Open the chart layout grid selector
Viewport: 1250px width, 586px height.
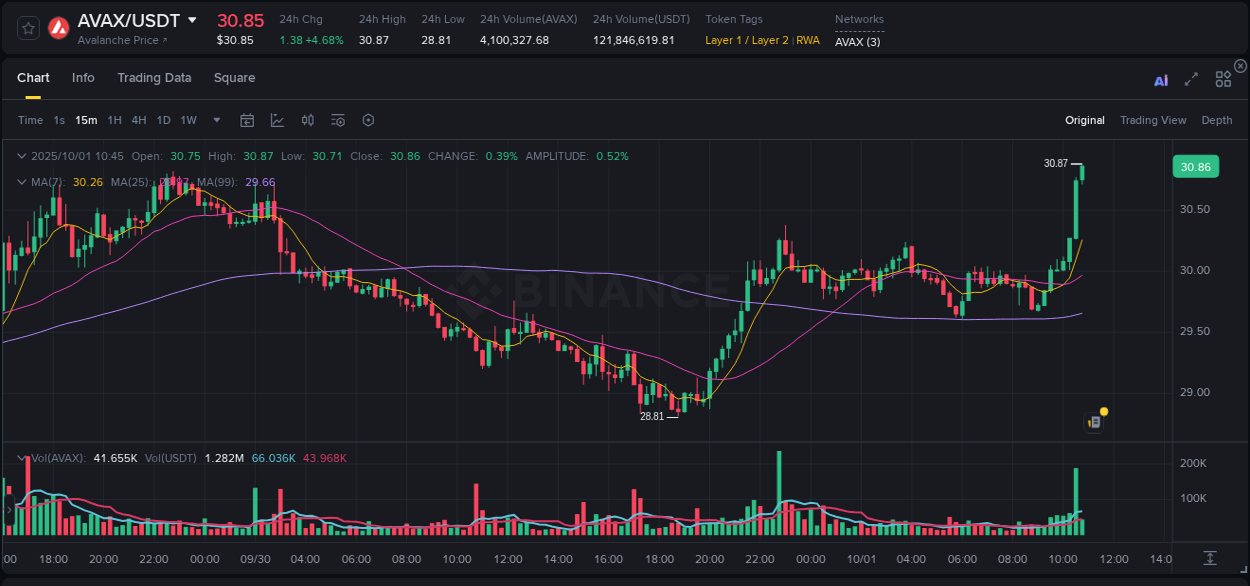[x=1222, y=78]
